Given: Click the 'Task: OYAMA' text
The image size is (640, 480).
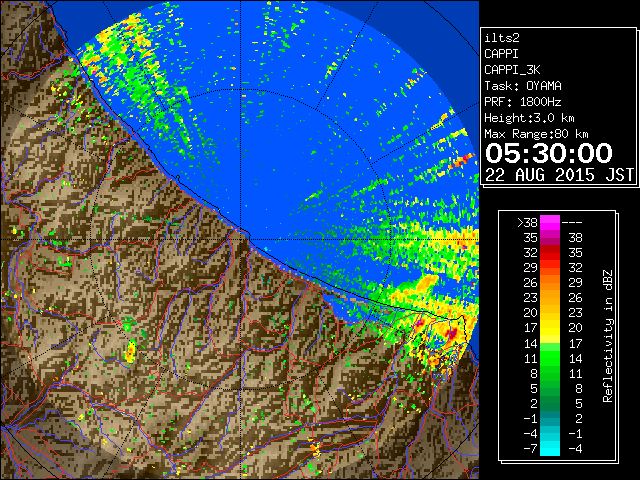Looking at the screenshot, I should pos(523,86).
